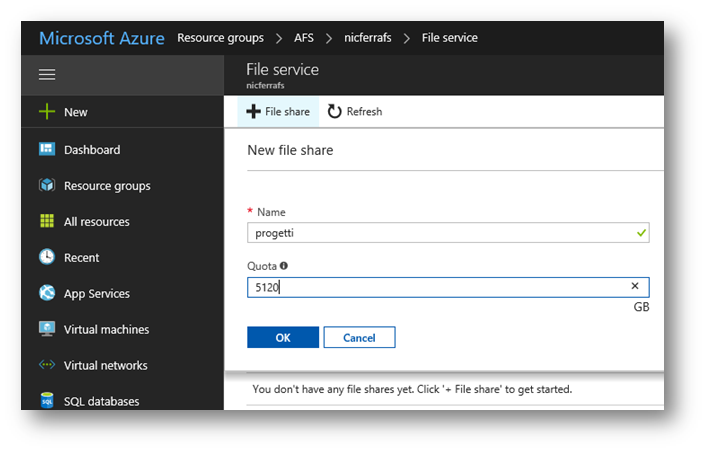Open the hamburger menu icon
Screen dimensions: 706x452
tap(47, 74)
